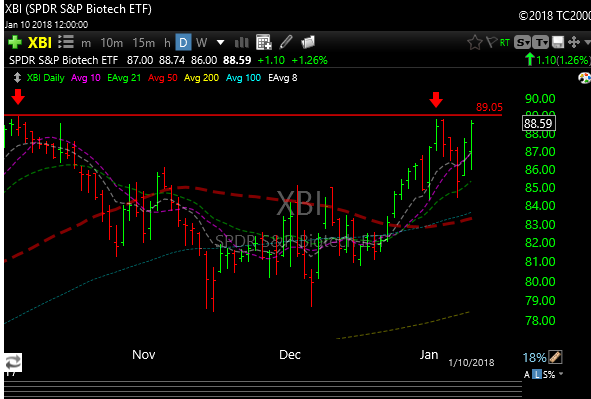This screenshot has width=591, height=399.
Task: Click the Avg 200 indicator label
Action: (201, 78)
